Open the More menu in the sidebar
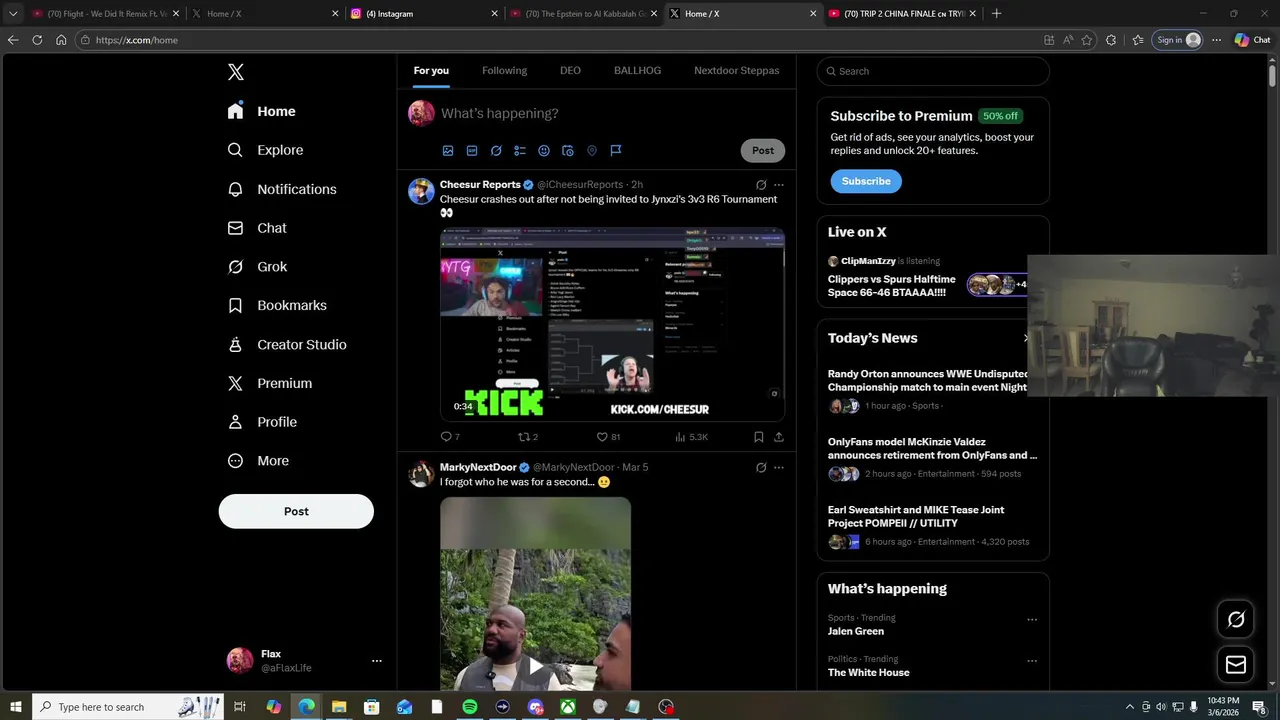 [x=258, y=461]
